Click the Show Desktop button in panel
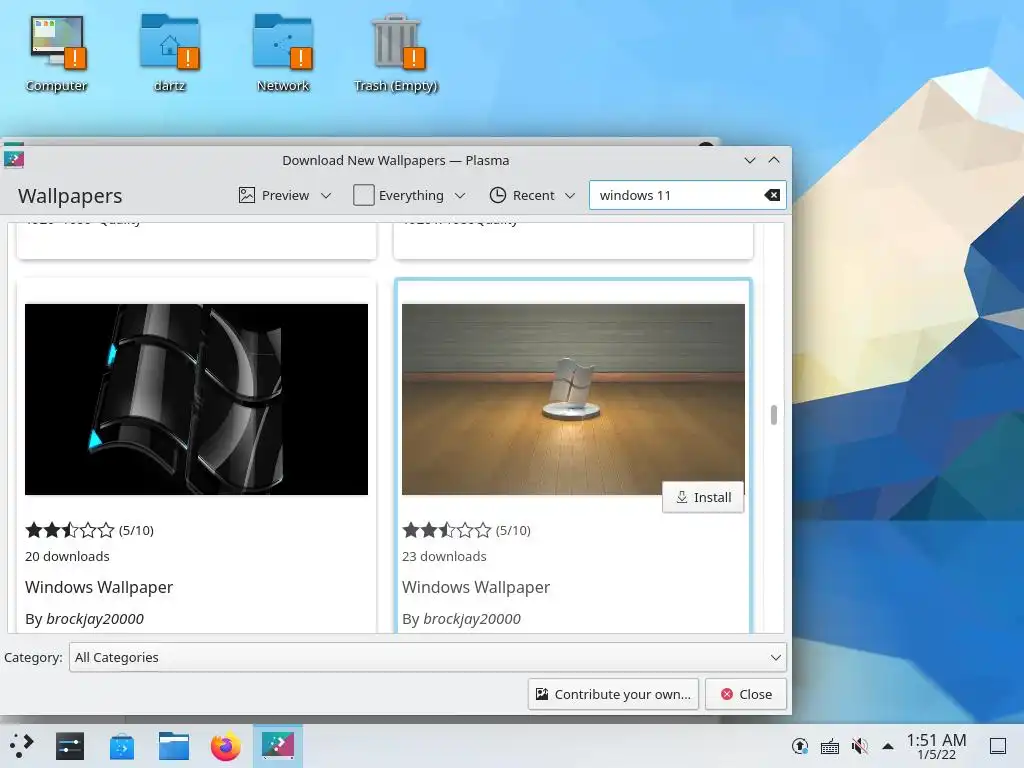This screenshot has width=1024, height=768. coord(998,746)
